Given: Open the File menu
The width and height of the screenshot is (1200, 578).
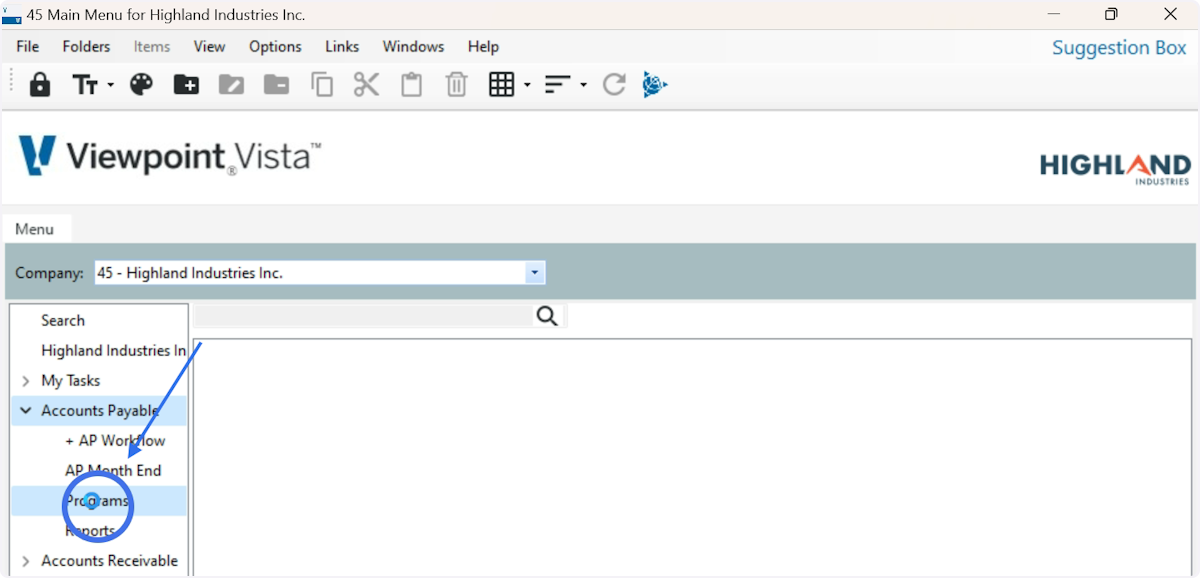Looking at the screenshot, I should click(28, 47).
